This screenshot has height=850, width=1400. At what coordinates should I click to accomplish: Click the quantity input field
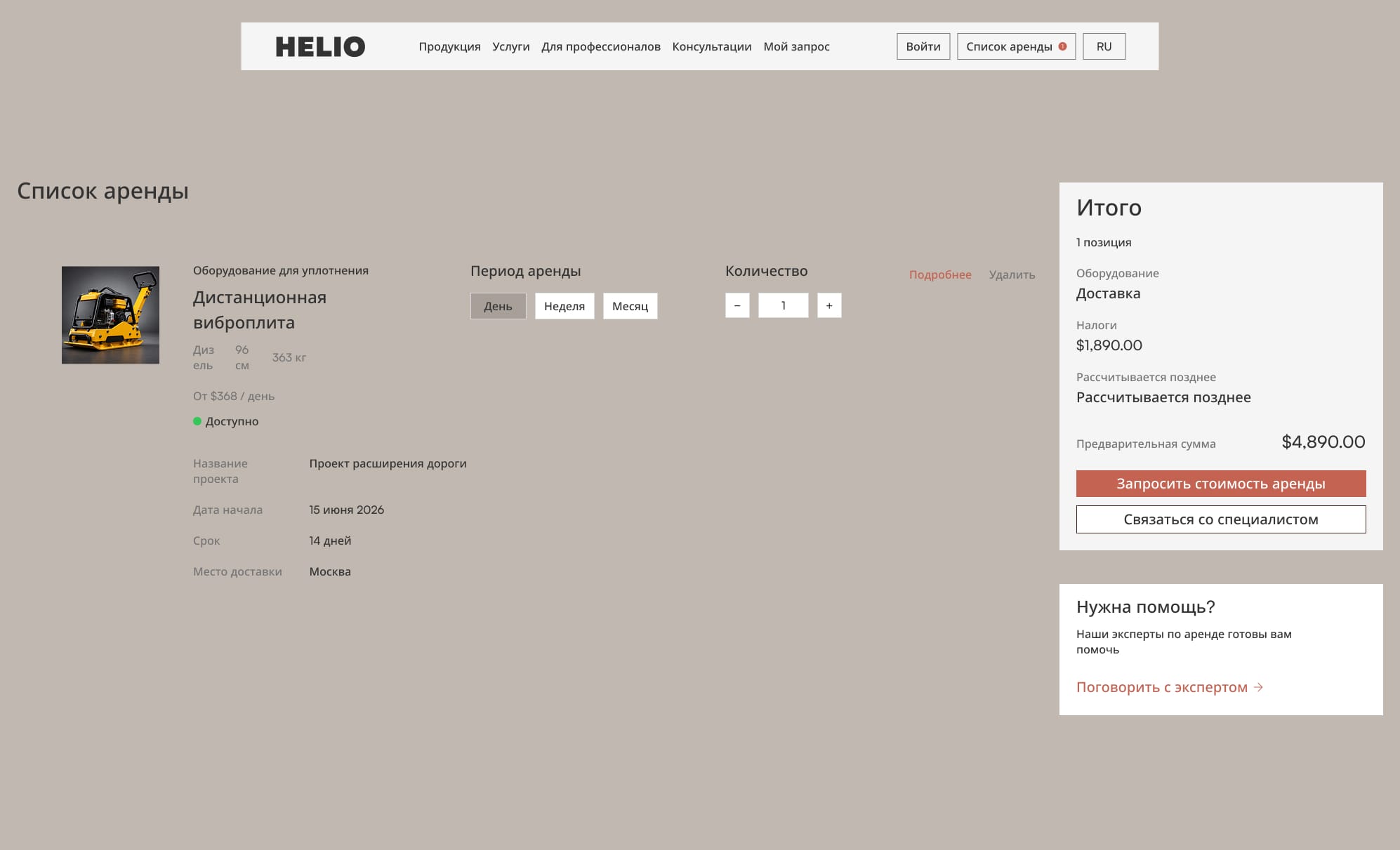(783, 305)
